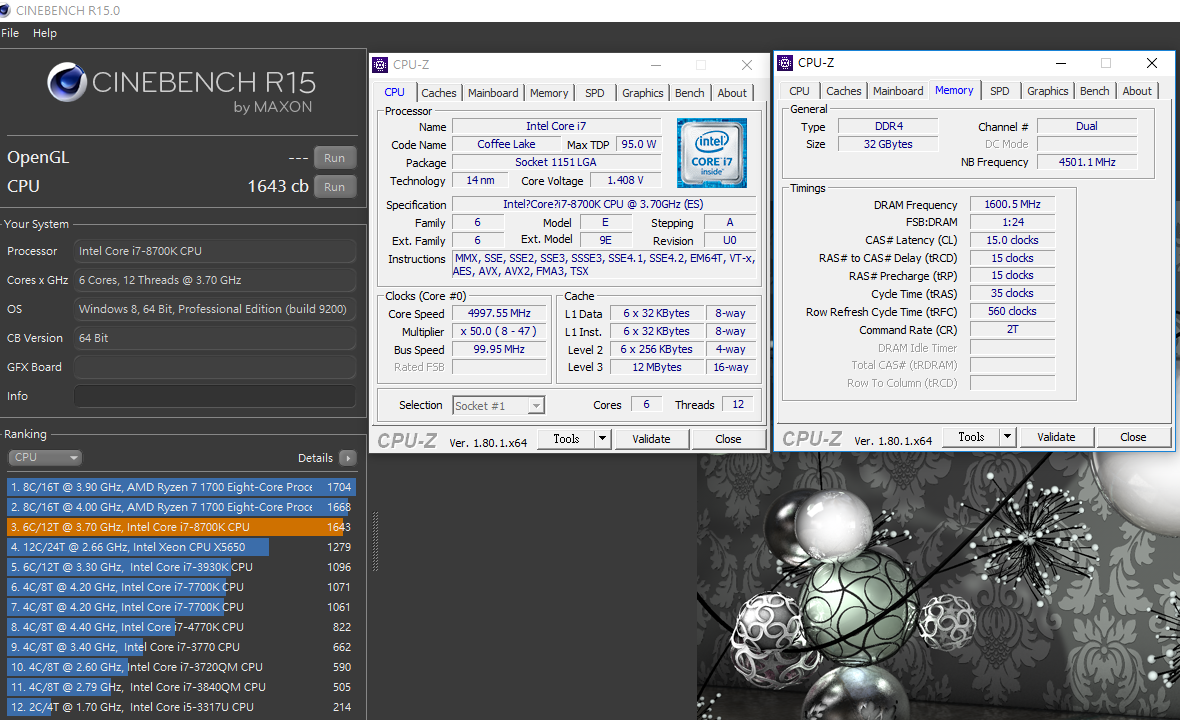The width and height of the screenshot is (1180, 720).
Task: Click the Intel Core i7 badge image
Action: pos(711,153)
